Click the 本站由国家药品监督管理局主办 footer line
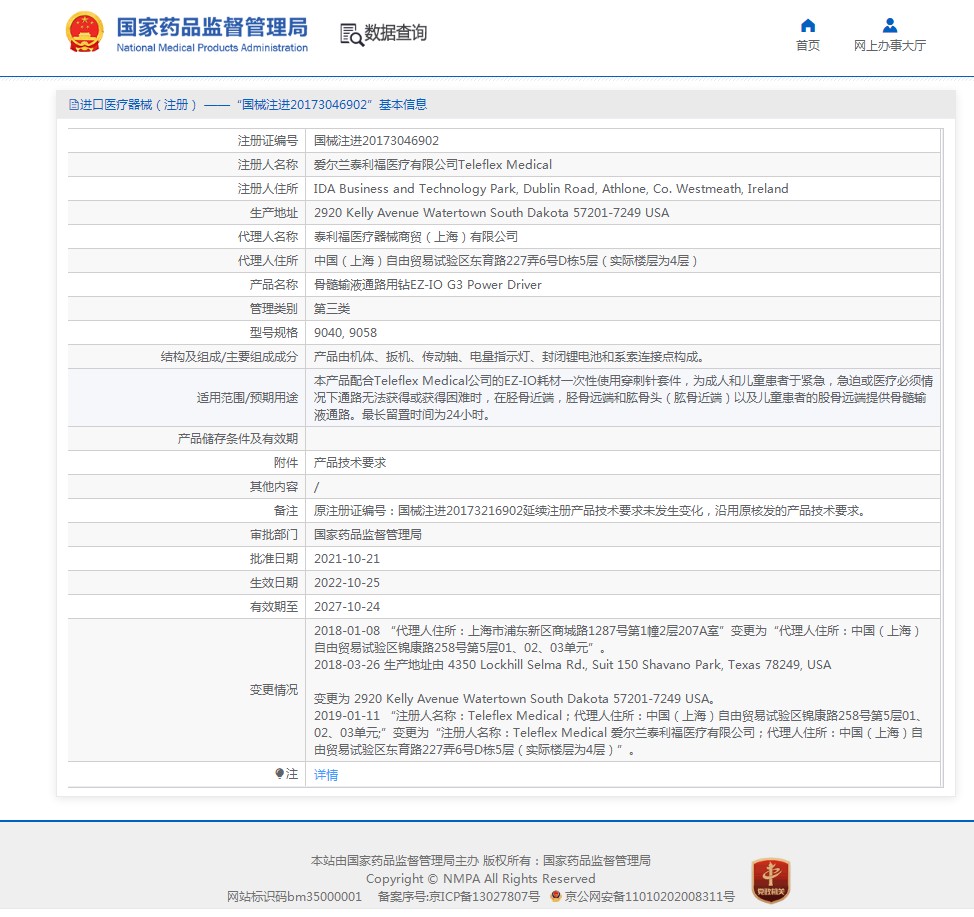This screenshot has height=917, width=974. pos(481,860)
